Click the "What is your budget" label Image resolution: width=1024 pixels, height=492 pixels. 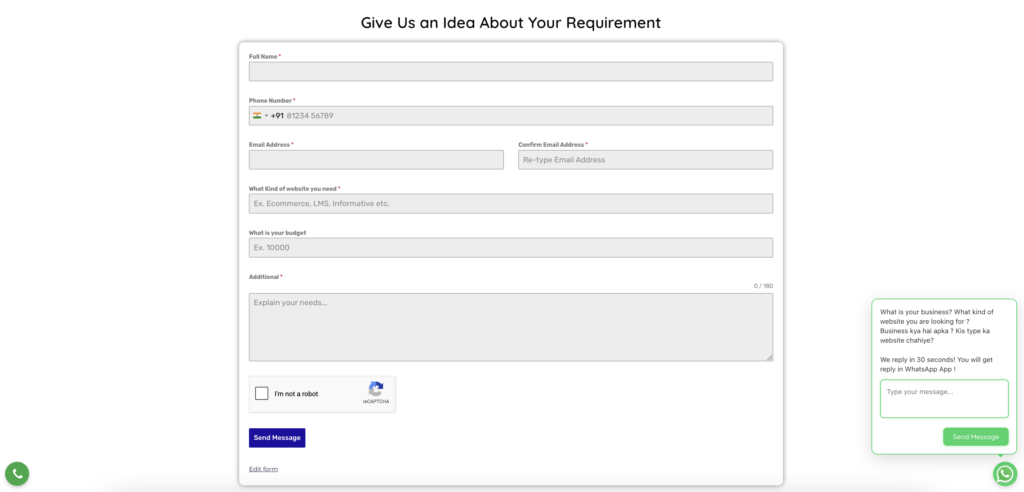coord(277,233)
